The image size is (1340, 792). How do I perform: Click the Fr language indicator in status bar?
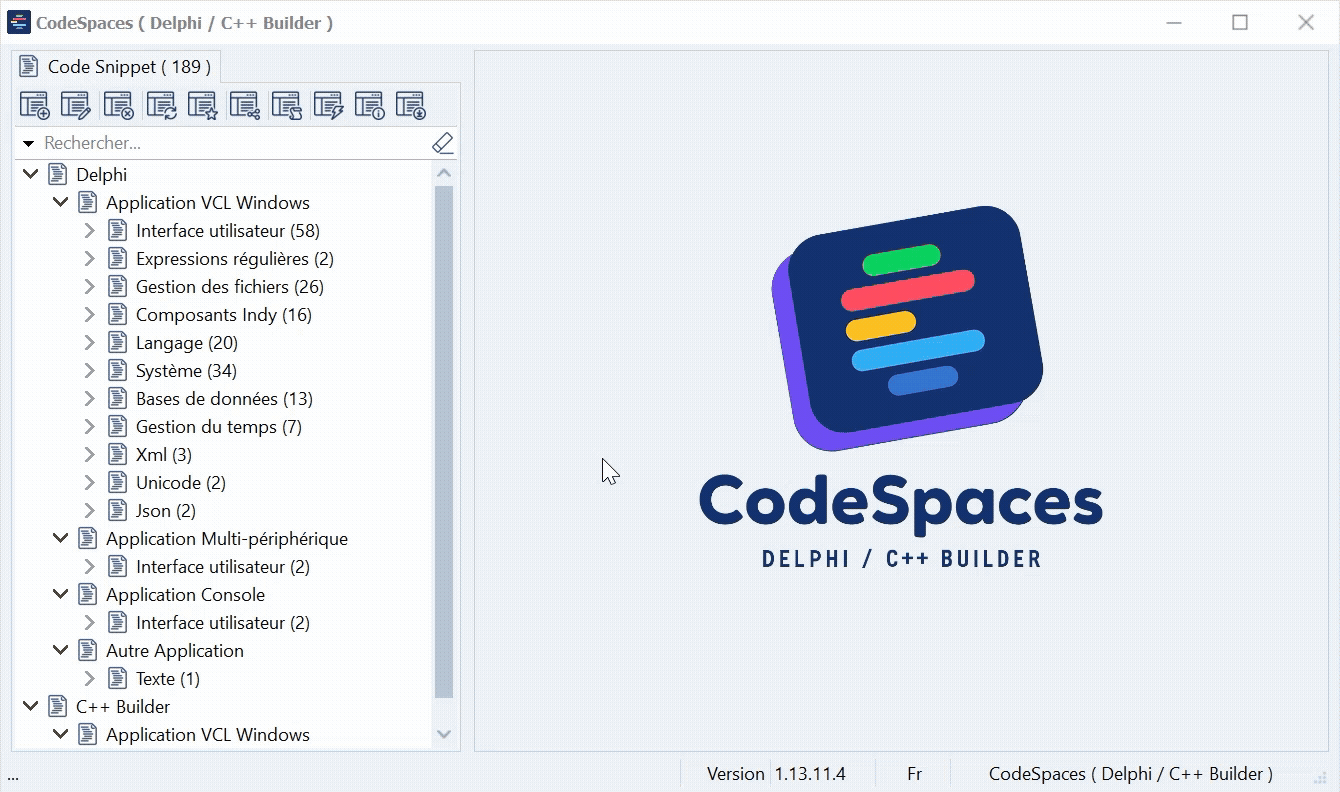tap(914, 774)
